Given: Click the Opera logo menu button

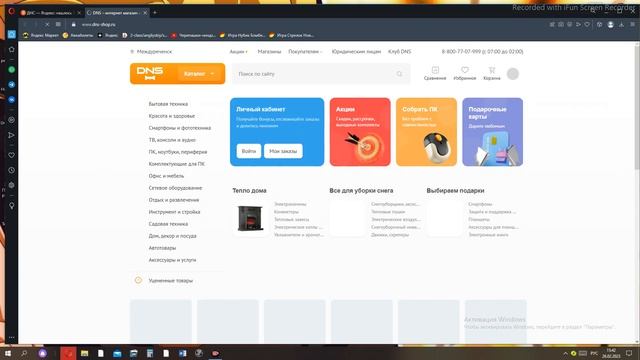Looking at the screenshot, I should [11, 11].
